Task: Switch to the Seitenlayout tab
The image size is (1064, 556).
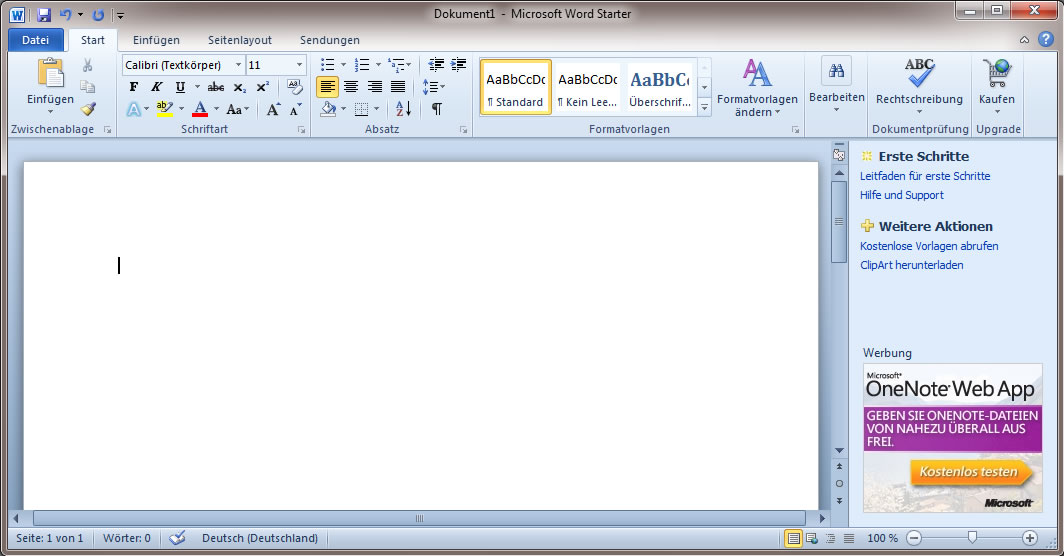Action: [240, 40]
